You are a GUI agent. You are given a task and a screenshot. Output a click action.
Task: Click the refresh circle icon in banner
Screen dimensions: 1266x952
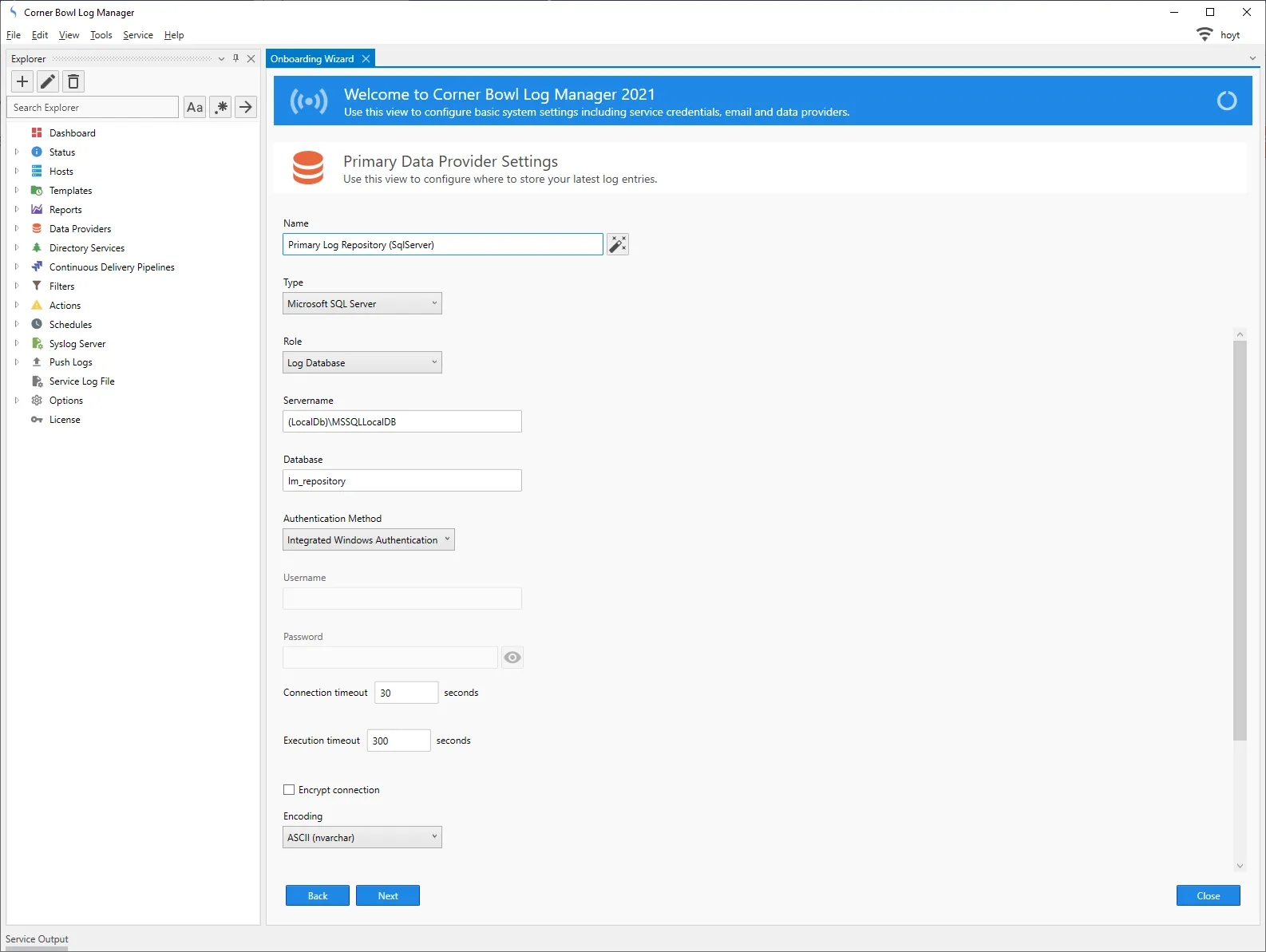(1226, 101)
